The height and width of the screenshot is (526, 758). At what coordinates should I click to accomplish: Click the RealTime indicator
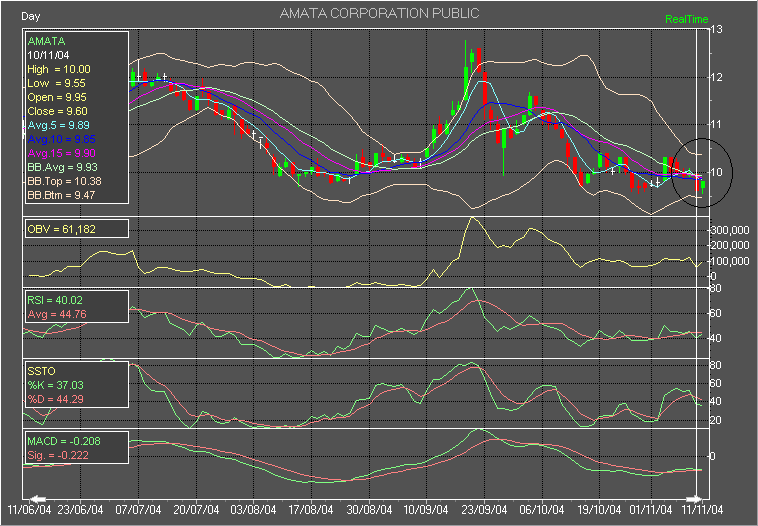[686, 19]
